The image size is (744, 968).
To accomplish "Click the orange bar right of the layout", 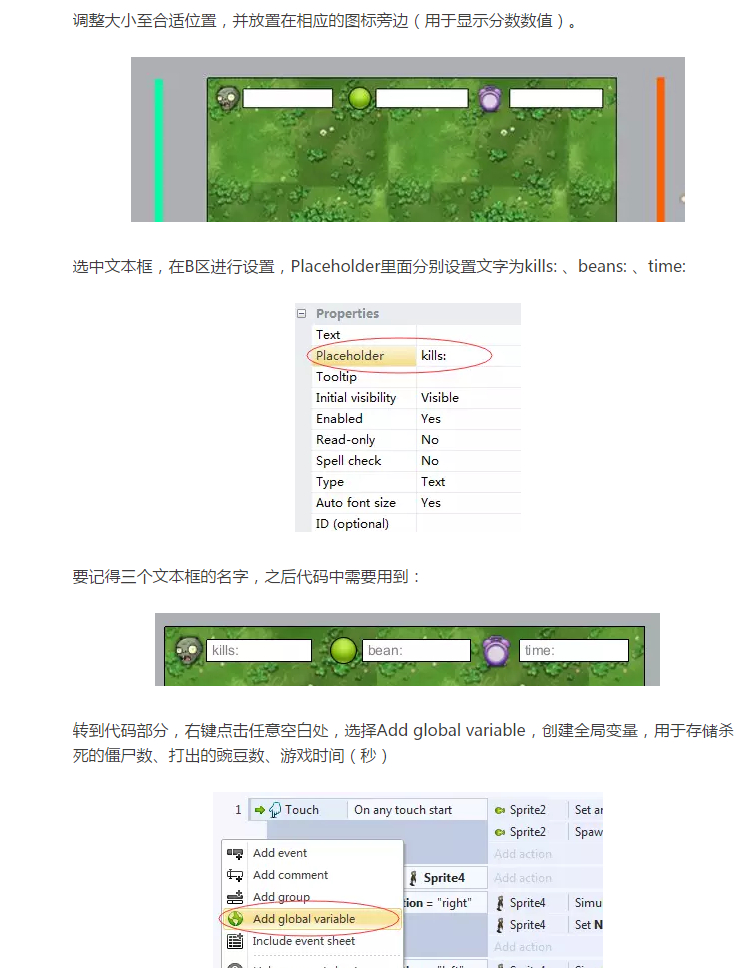I will pyautogui.click(x=661, y=149).
